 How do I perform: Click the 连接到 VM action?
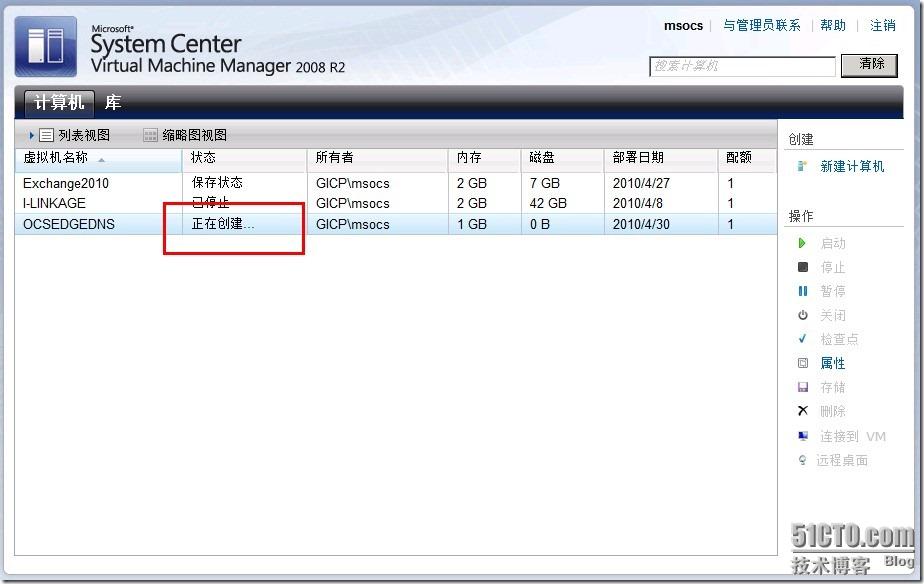coord(853,436)
